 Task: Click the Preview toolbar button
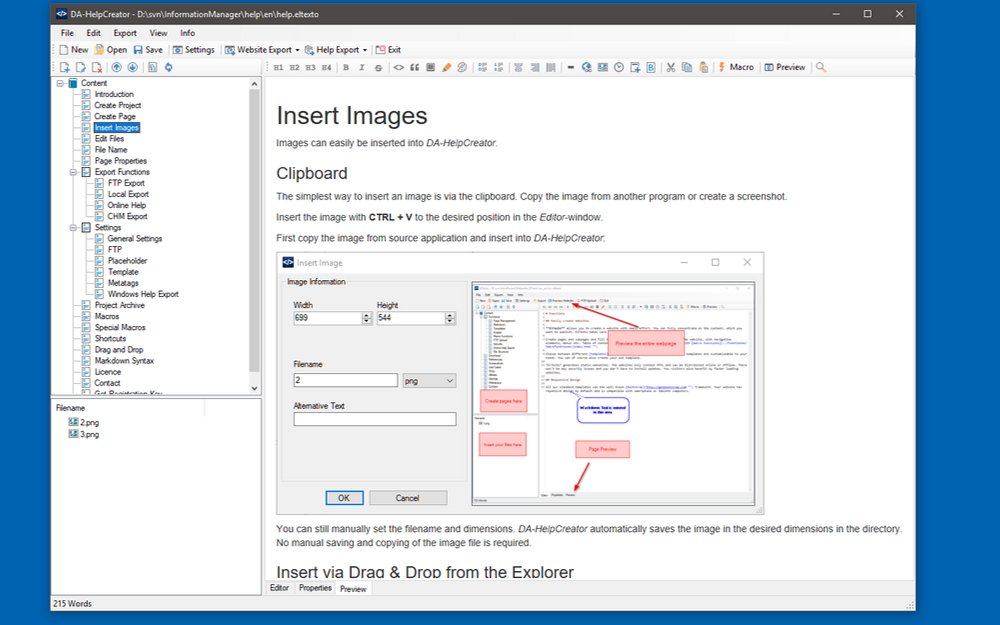[784, 67]
